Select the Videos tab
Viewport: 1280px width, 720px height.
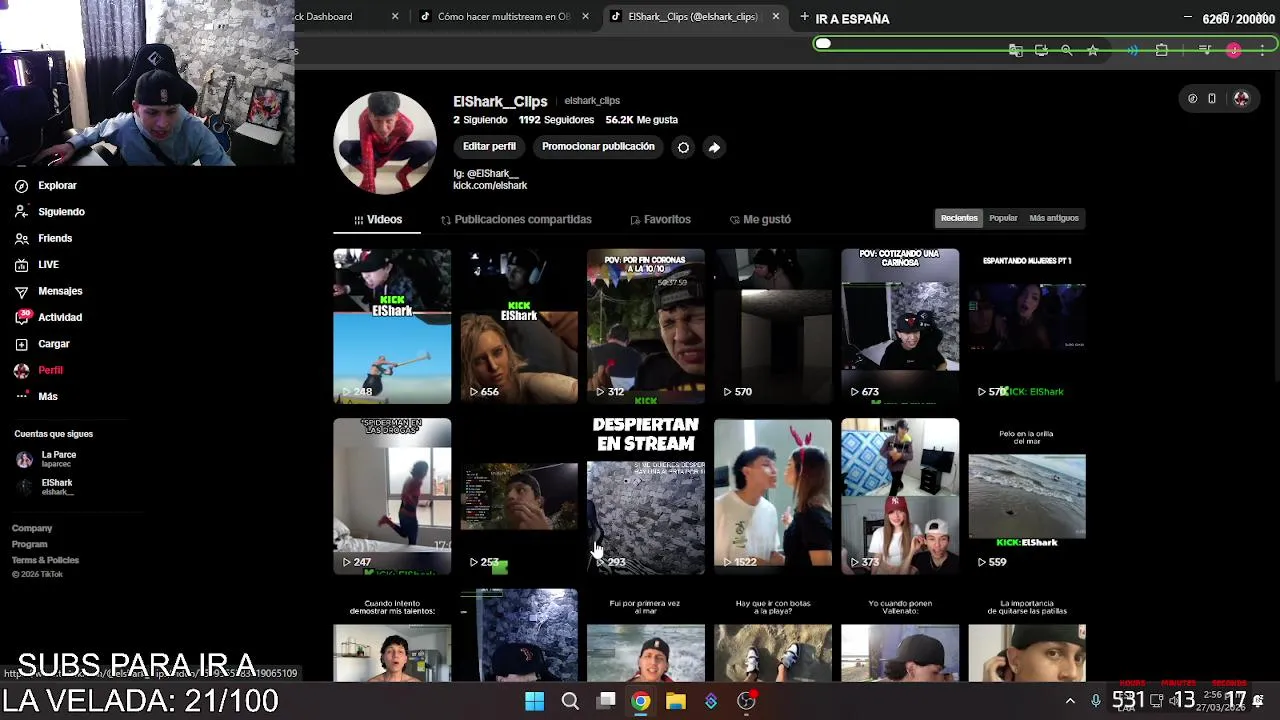(x=378, y=220)
